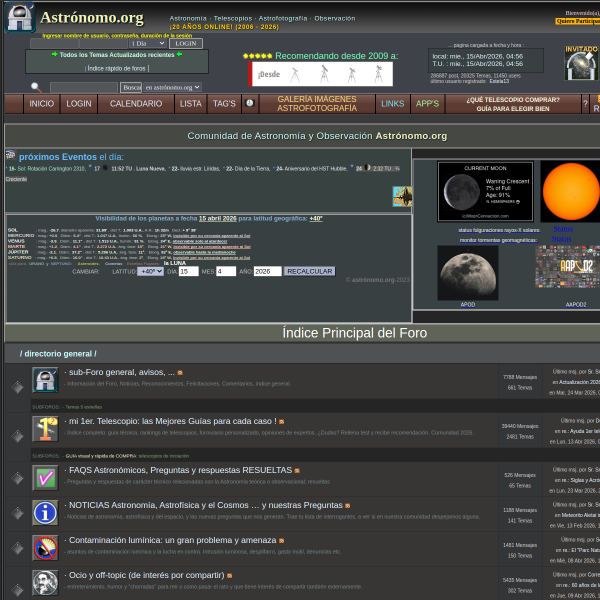This screenshot has height=600, width=600.
Task: Open the LINKS menu item
Action: click(x=393, y=104)
